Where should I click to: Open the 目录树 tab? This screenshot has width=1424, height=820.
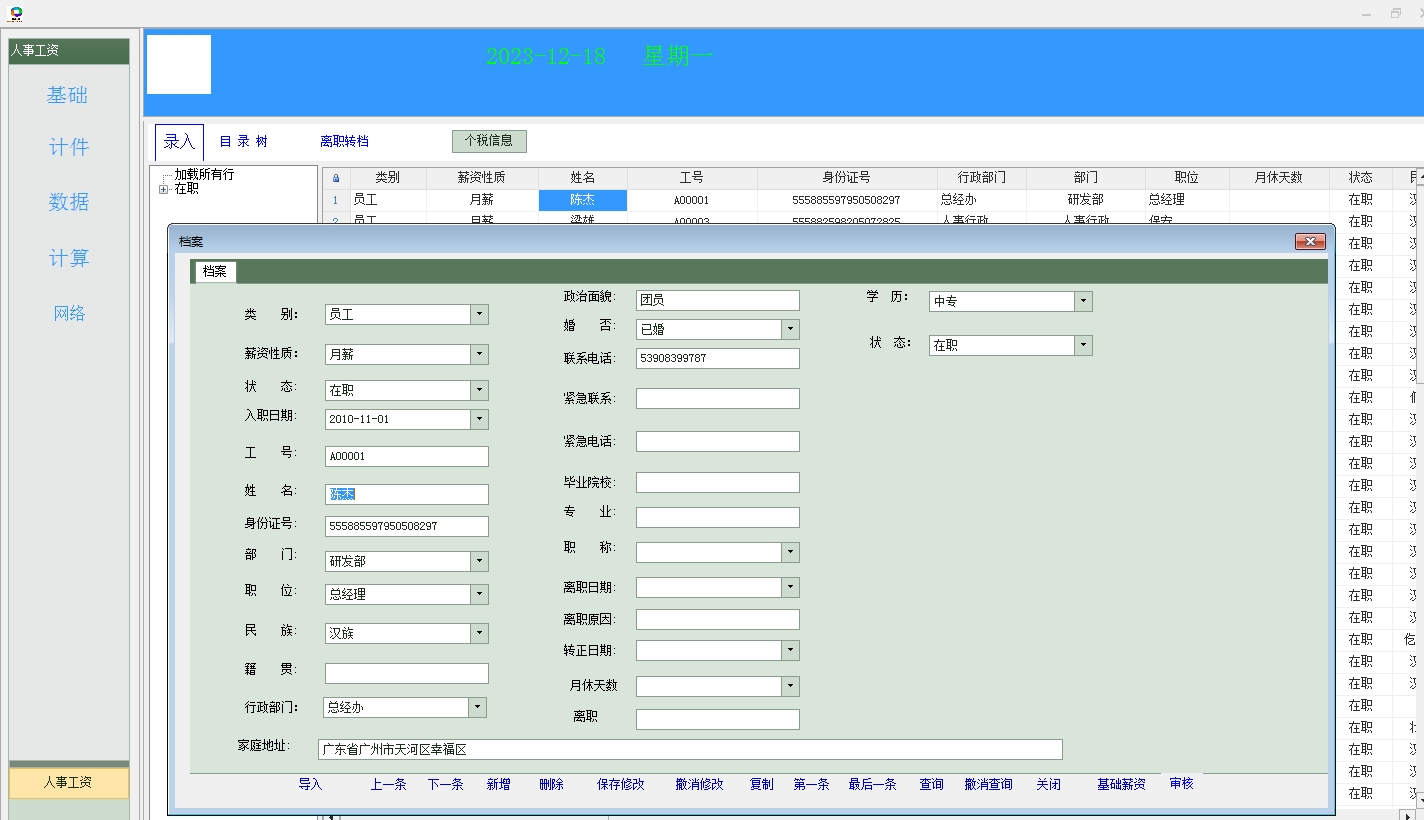(x=244, y=142)
